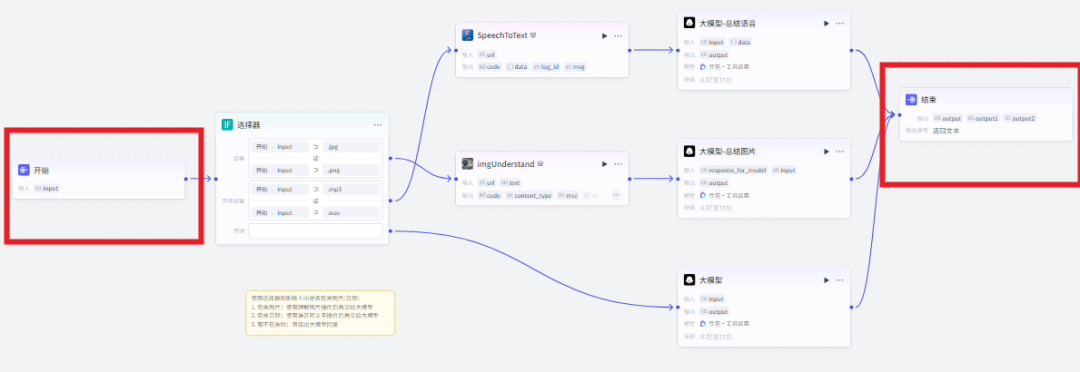Click the bottom 大模型 node icon
Screen dimensions: 1080x372
(689, 280)
